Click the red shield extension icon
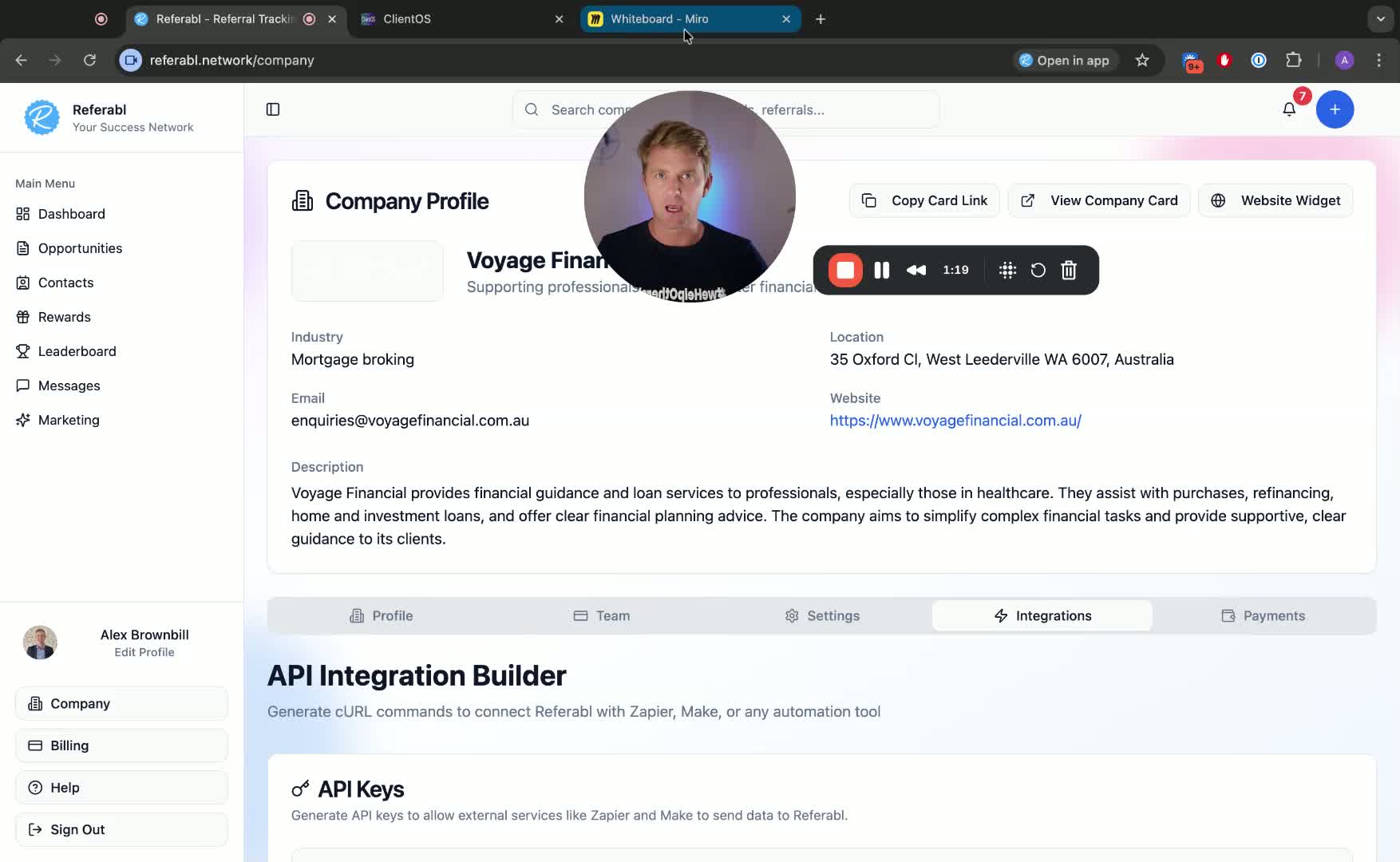The width and height of the screenshot is (1400, 862). click(1224, 60)
